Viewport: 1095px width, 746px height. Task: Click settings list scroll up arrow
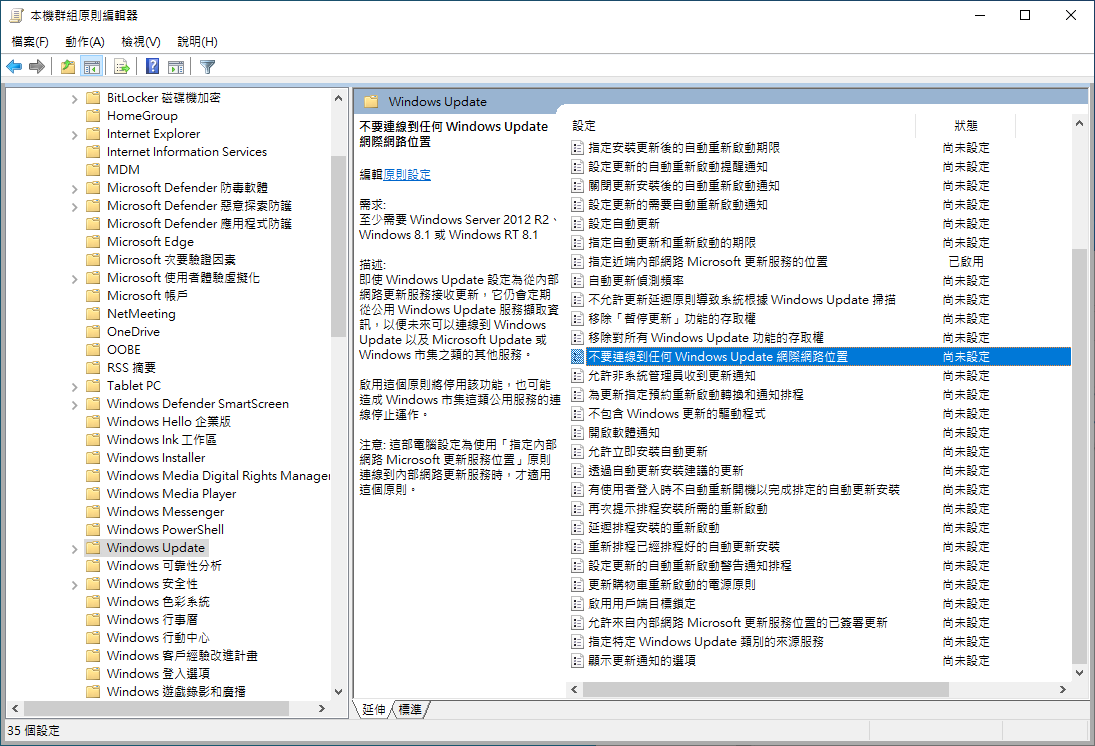pyautogui.click(x=1080, y=124)
